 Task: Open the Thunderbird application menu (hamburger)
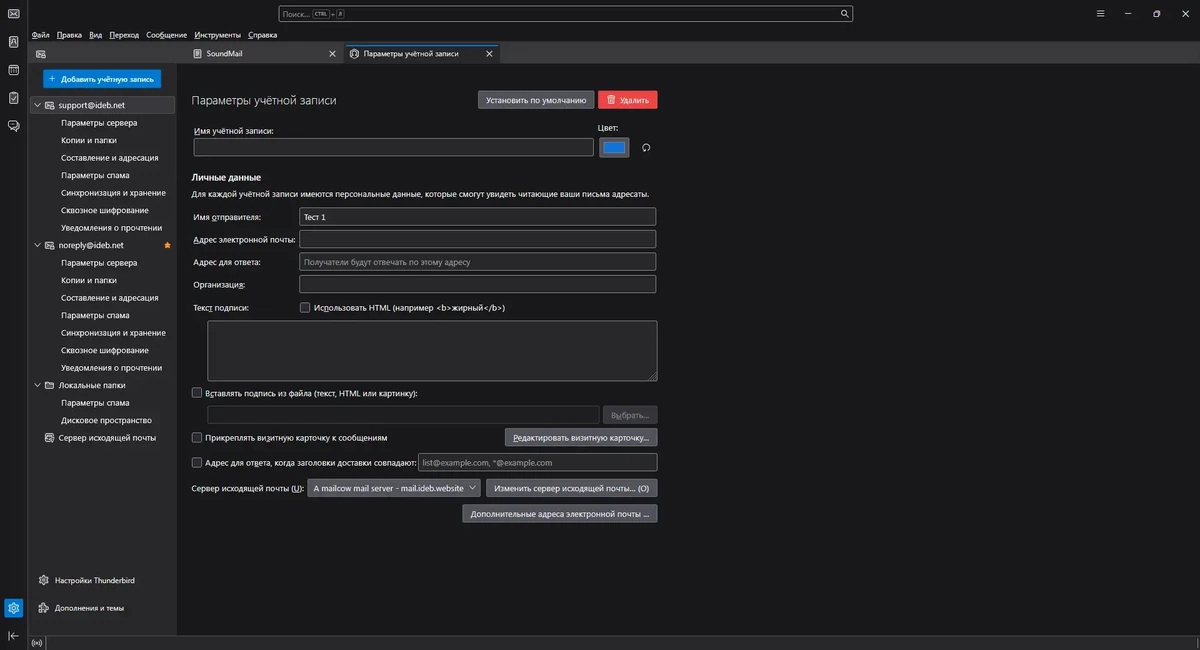pos(1100,14)
